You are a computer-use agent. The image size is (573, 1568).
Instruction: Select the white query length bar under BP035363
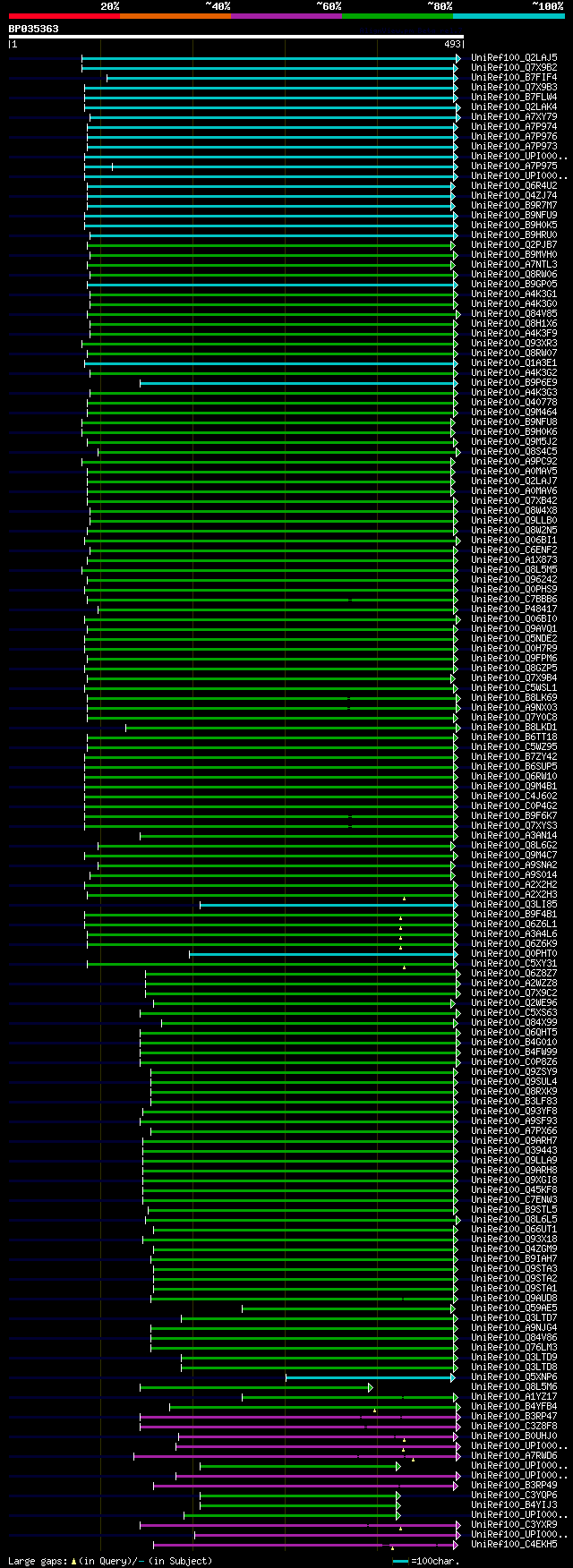click(x=236, y=37)
